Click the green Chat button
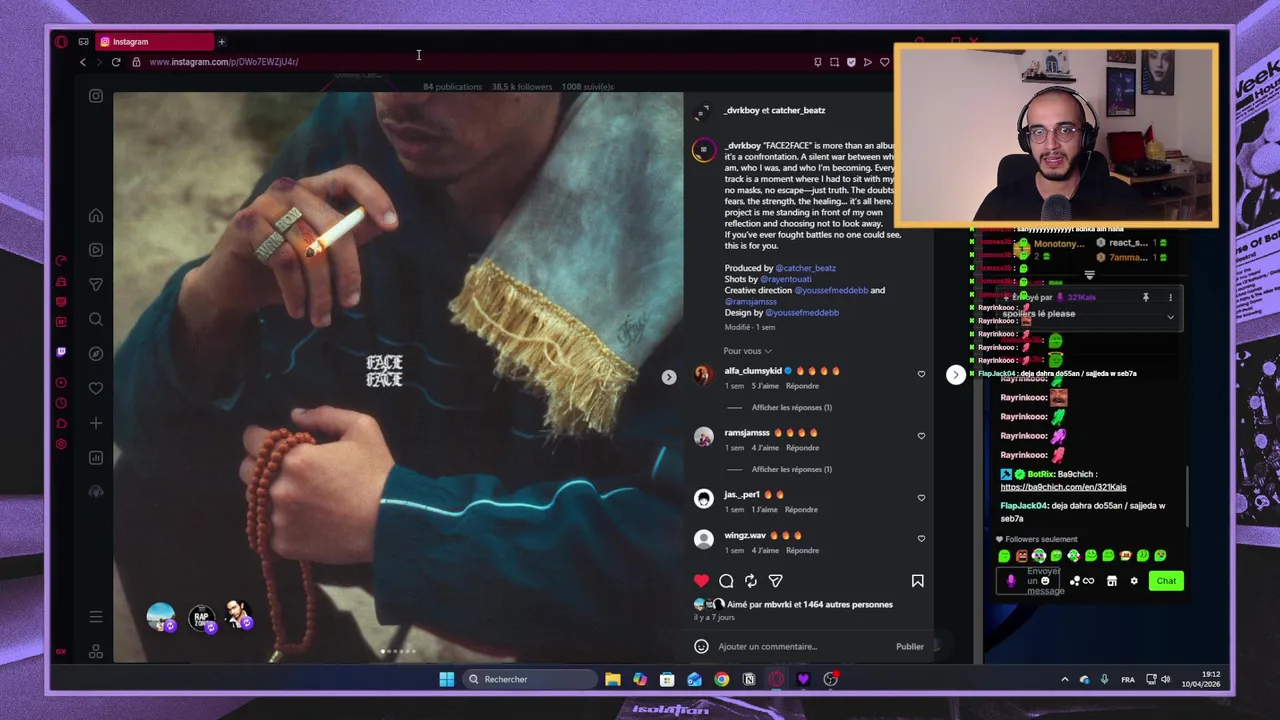 click(x=1166, y=581)
